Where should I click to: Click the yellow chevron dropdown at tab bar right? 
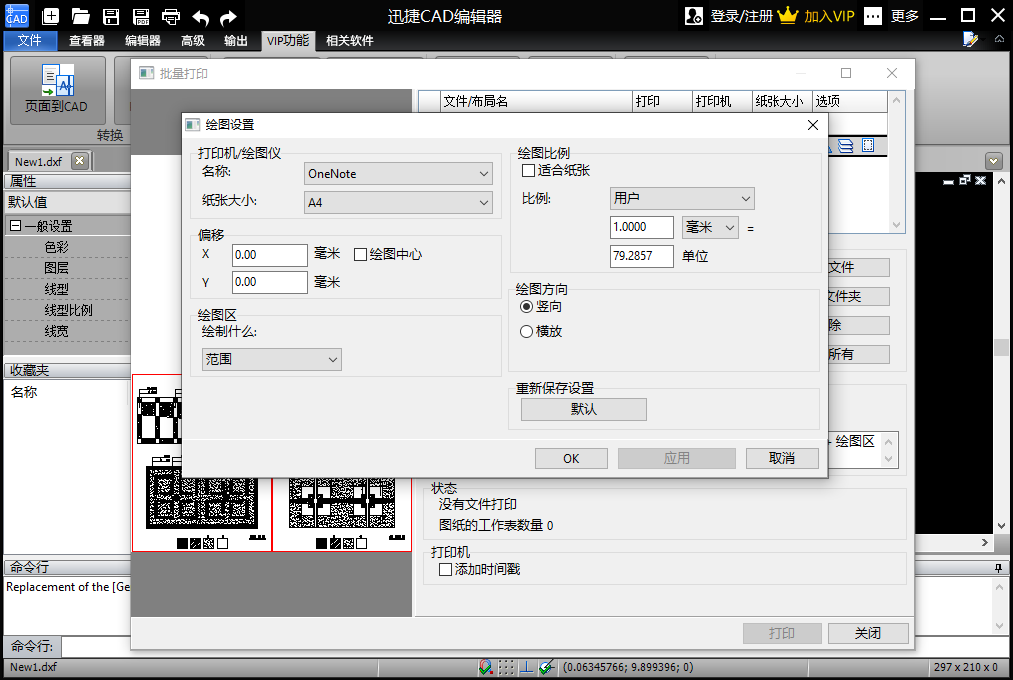pyautogui.click(x=994, y=161)
